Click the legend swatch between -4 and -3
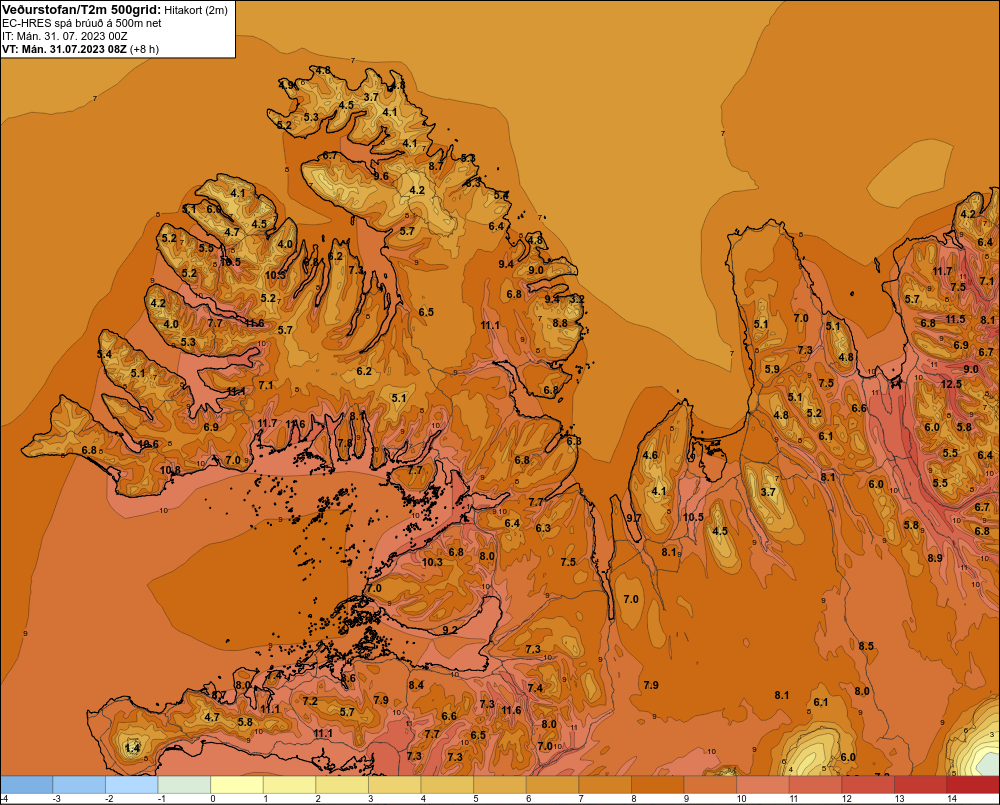 pos(27,784)
